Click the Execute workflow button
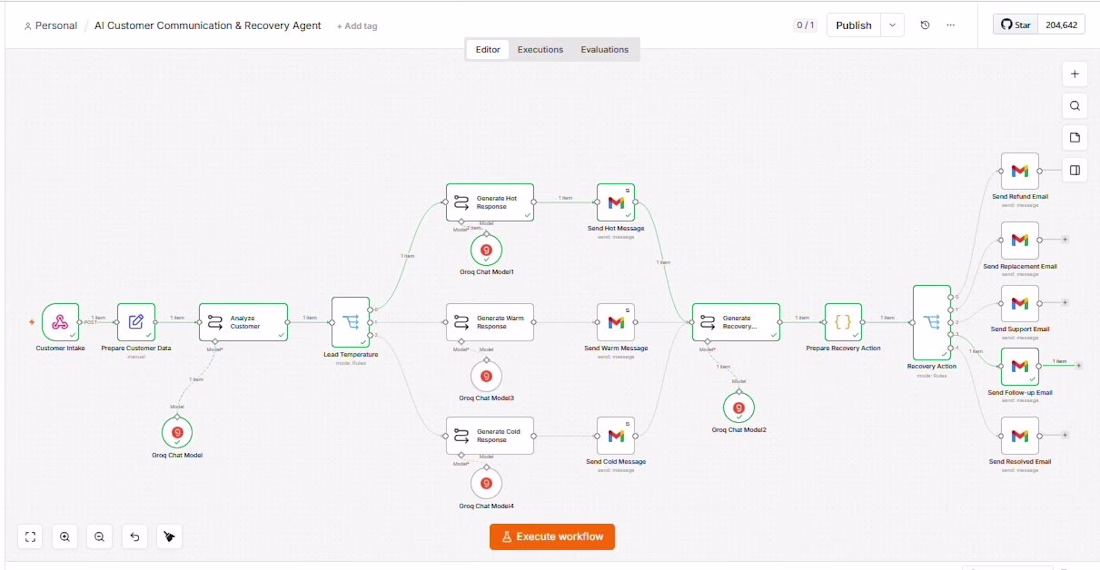The width and height of the screenshot is (1100, 570). point(552,536)
